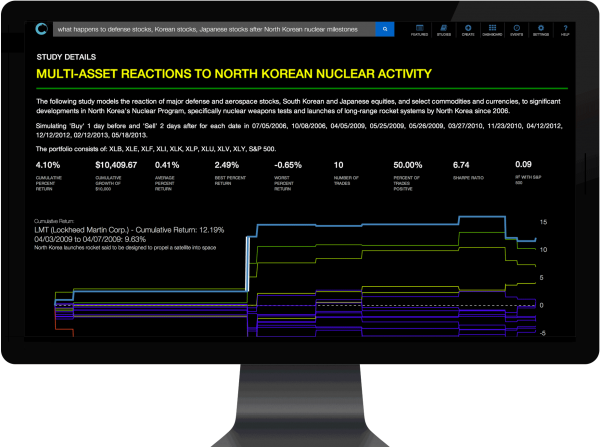Select the Create icon
The height and width of the screenshot is (447, 600).
[468, 29]
